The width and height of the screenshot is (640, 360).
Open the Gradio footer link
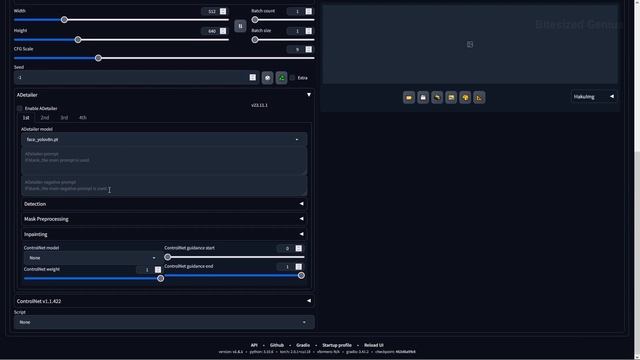pos(303,345)
